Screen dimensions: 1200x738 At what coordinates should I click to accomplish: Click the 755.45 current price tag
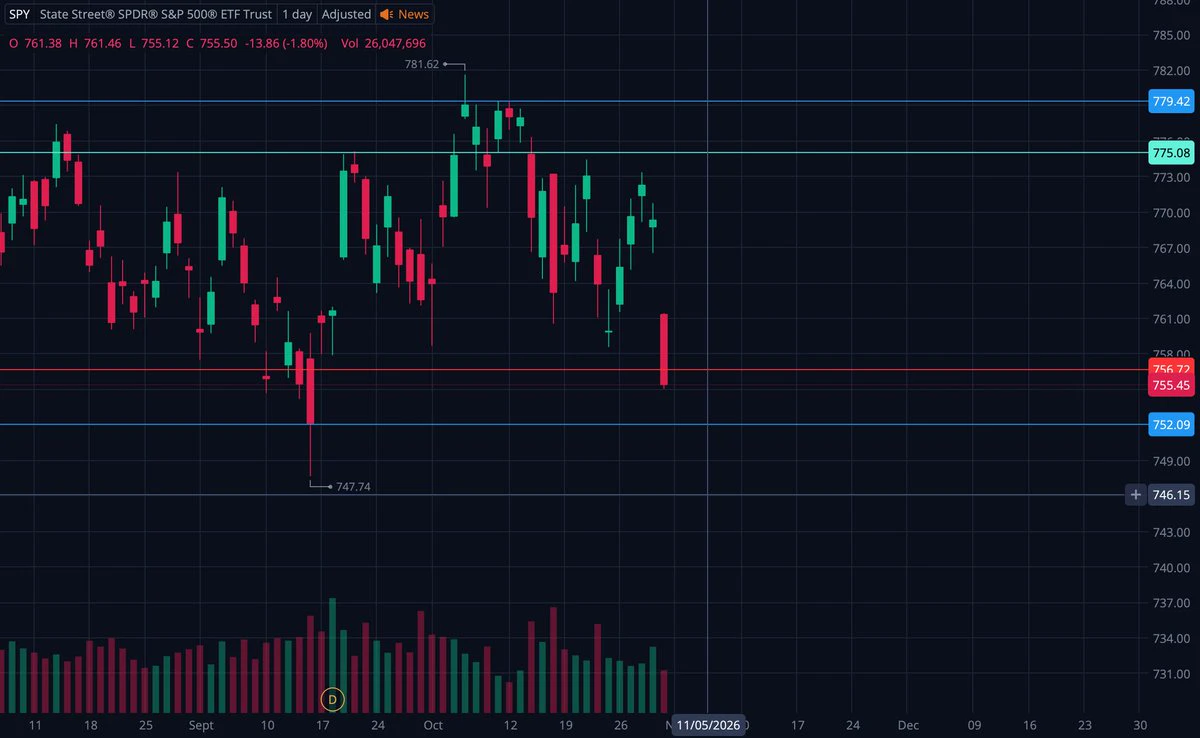coord(1171,385)
